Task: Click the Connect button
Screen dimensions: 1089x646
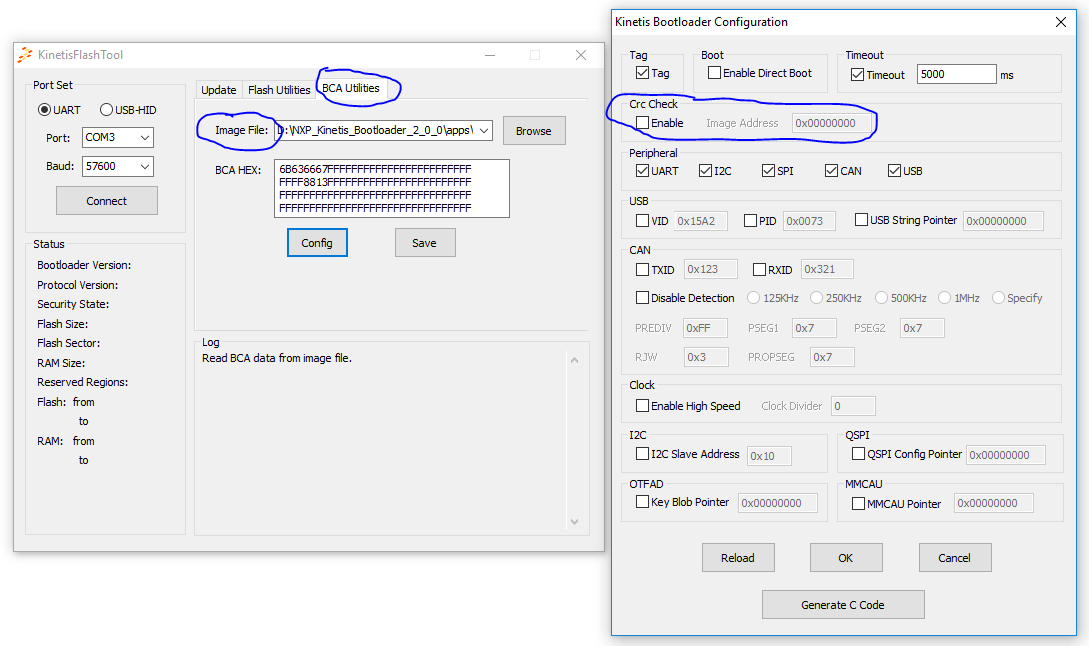Action: 106,201
